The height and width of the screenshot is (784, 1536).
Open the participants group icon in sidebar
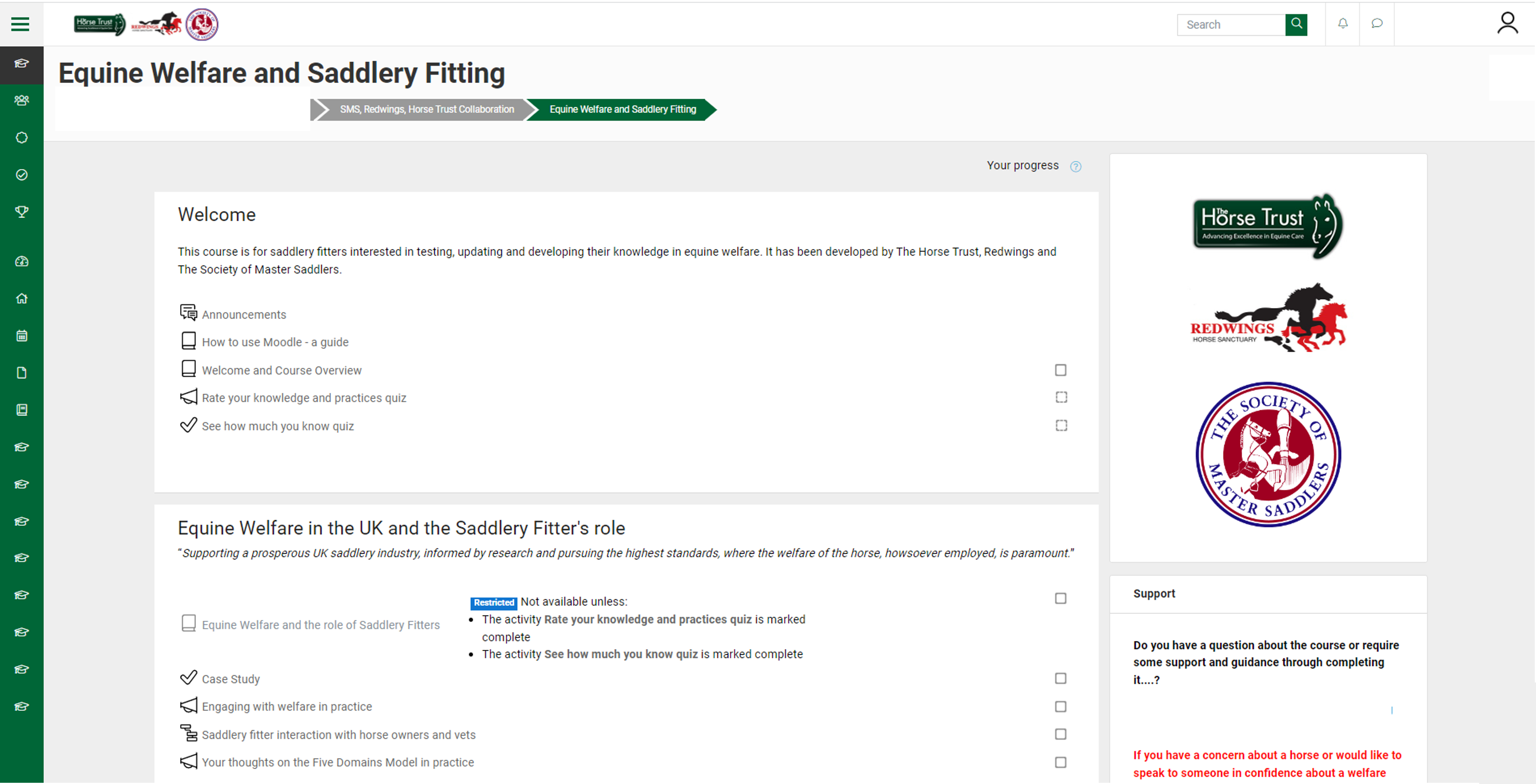tap(21, 100)
